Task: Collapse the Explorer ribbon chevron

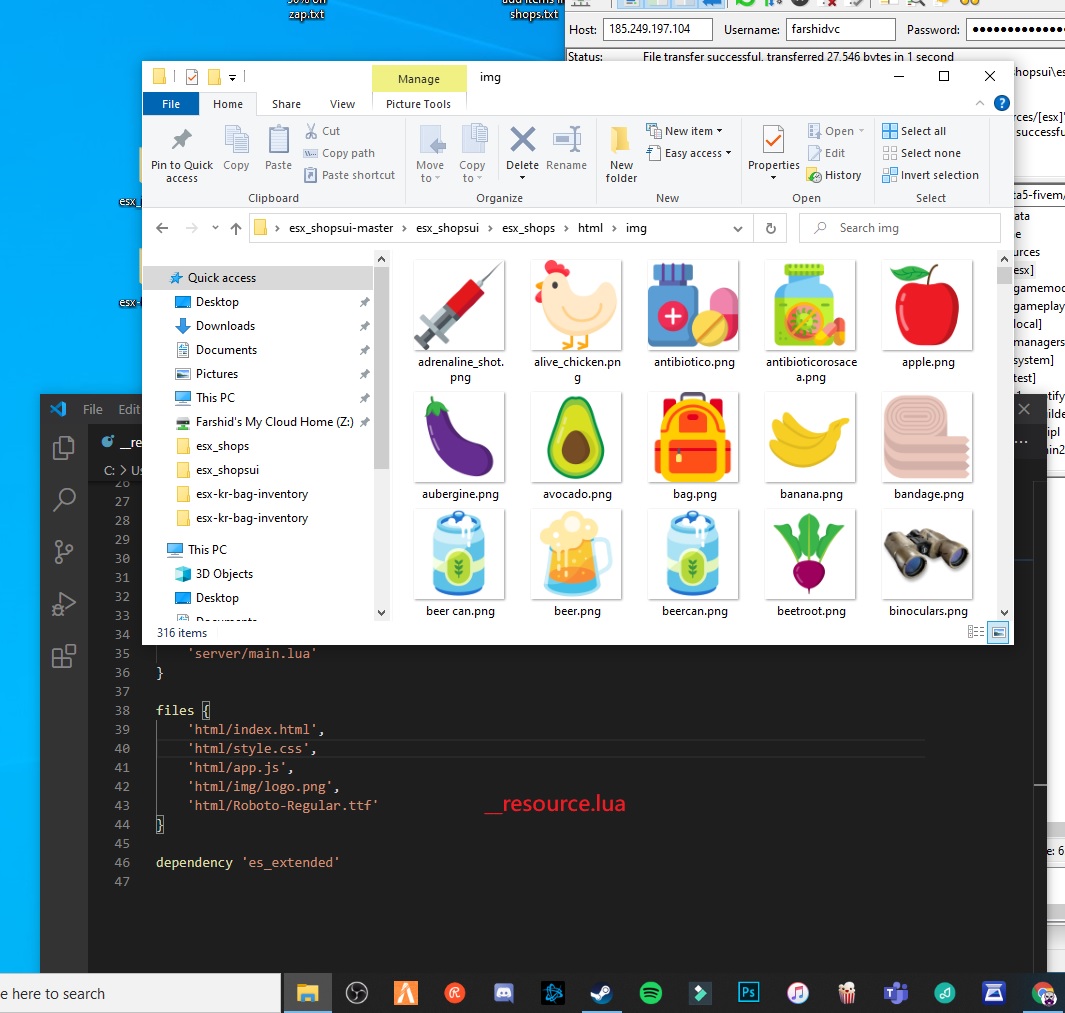Action: point(979,103)
